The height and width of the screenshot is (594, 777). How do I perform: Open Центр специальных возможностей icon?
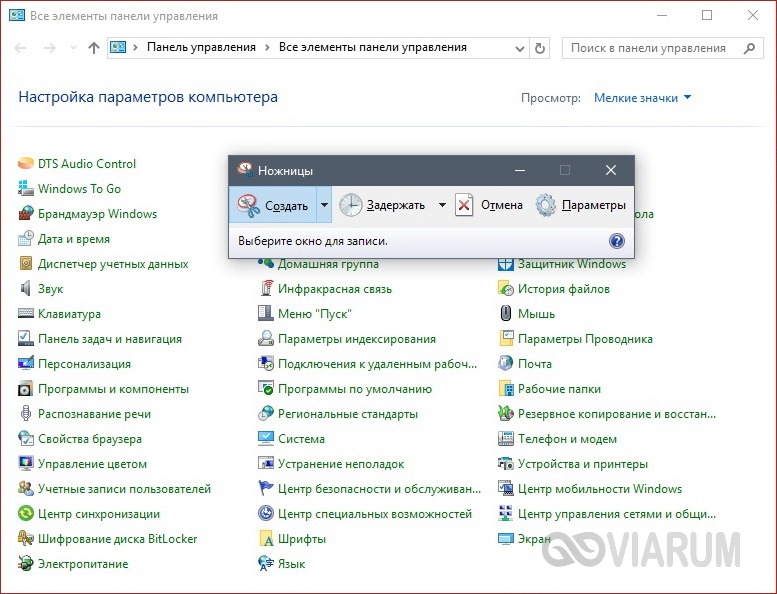(x=266, y=514)
